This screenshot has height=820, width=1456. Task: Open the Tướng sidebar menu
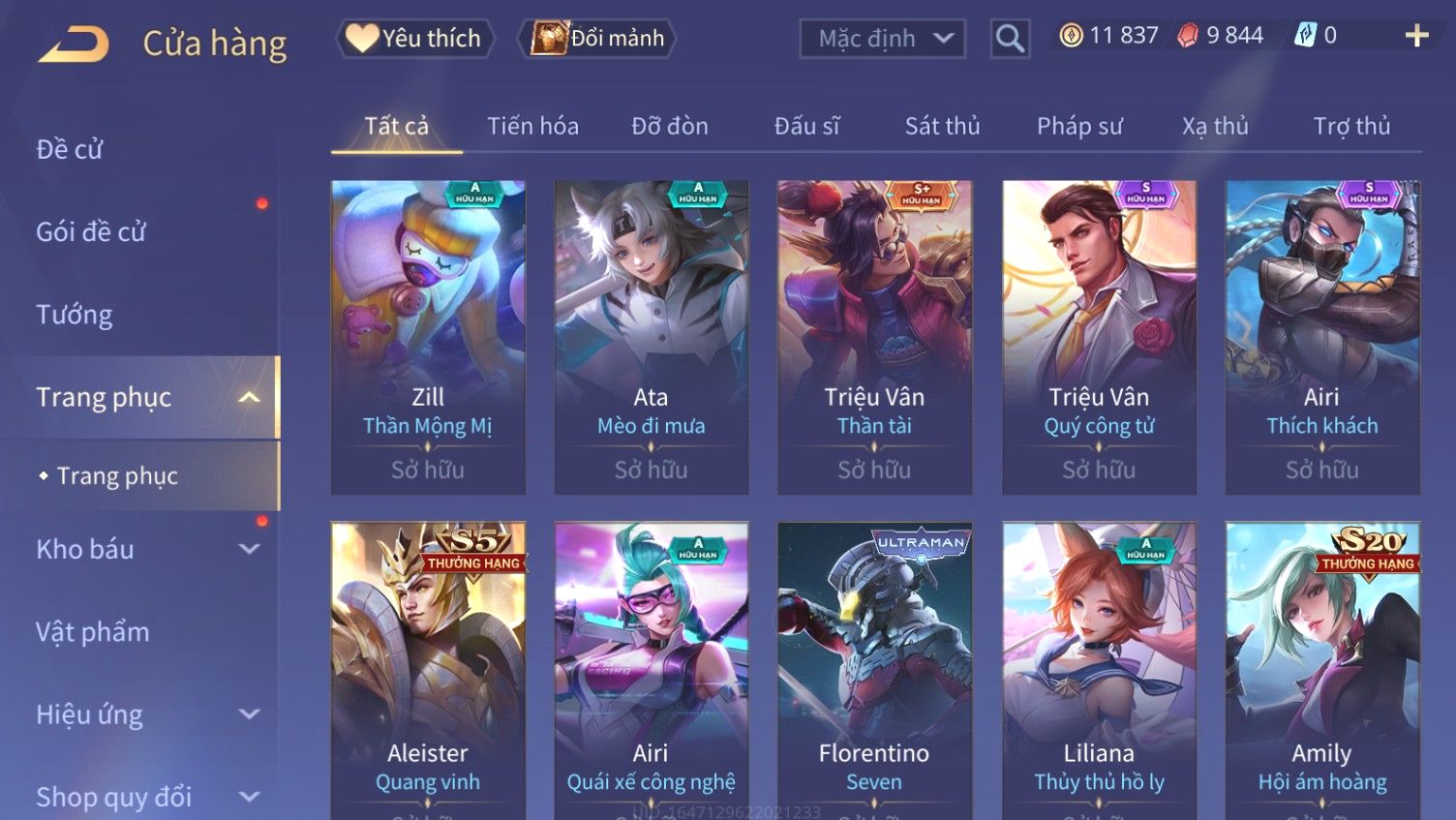(75, 315)
